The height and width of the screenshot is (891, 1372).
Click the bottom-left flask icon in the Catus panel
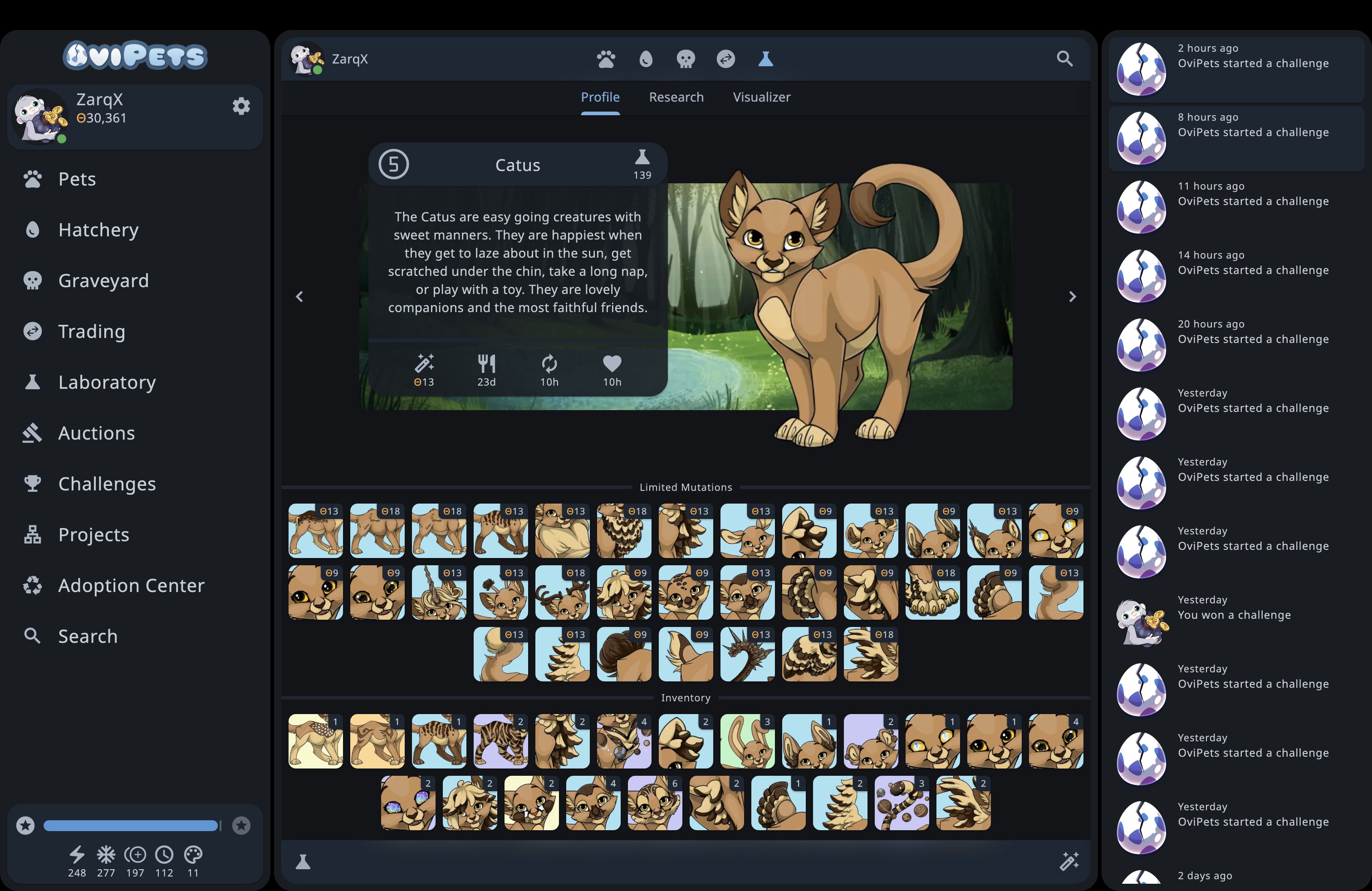click(x=303, y=862)
